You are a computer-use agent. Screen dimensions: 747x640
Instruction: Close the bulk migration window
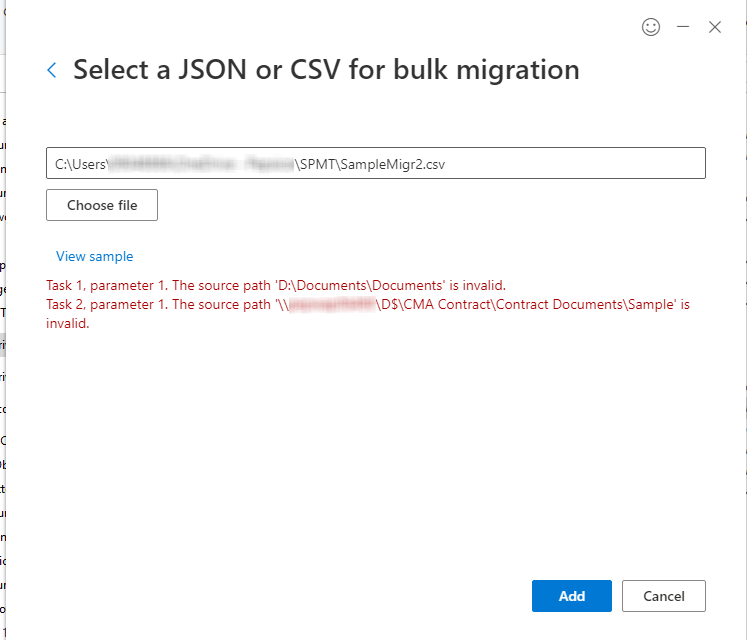tap(715, 28)
